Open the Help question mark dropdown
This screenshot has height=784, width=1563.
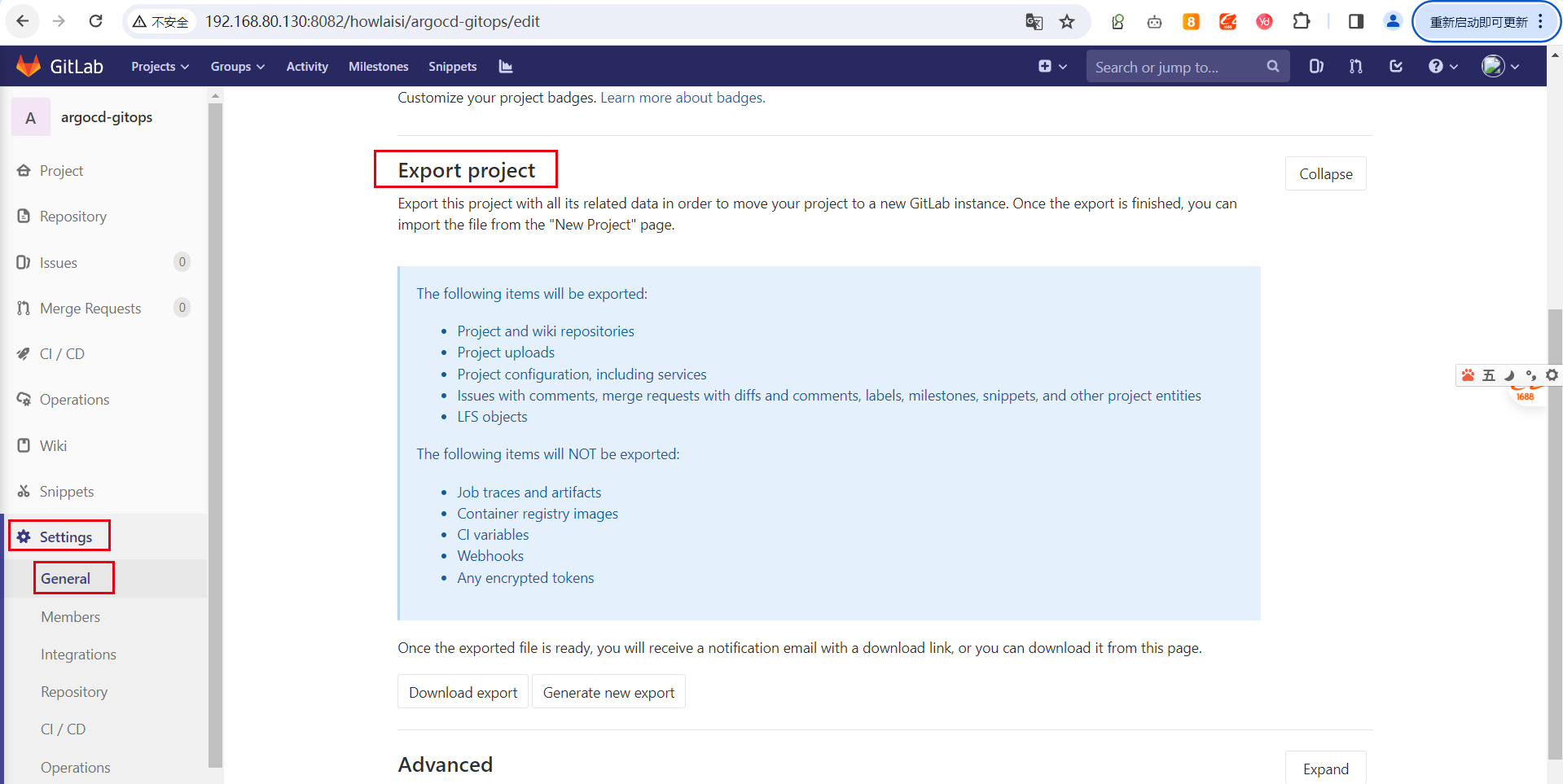(x=1442, y=67)
